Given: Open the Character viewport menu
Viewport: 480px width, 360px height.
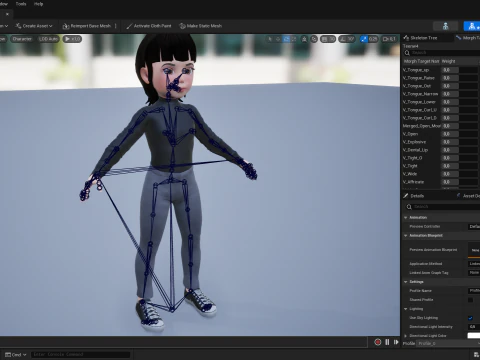Looking at the screenshot, I should [22, 39].
